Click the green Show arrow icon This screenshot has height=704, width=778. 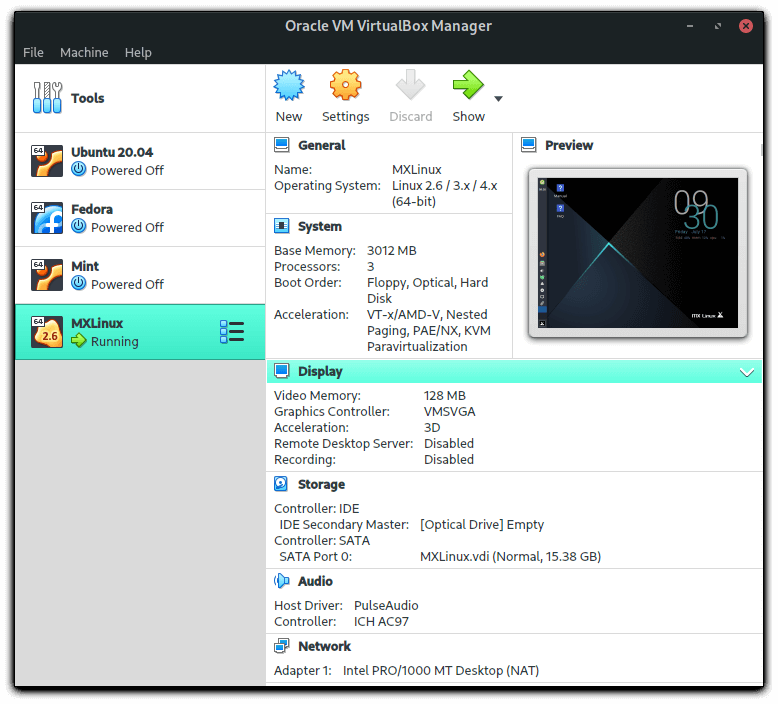click(x=468, y=85)
